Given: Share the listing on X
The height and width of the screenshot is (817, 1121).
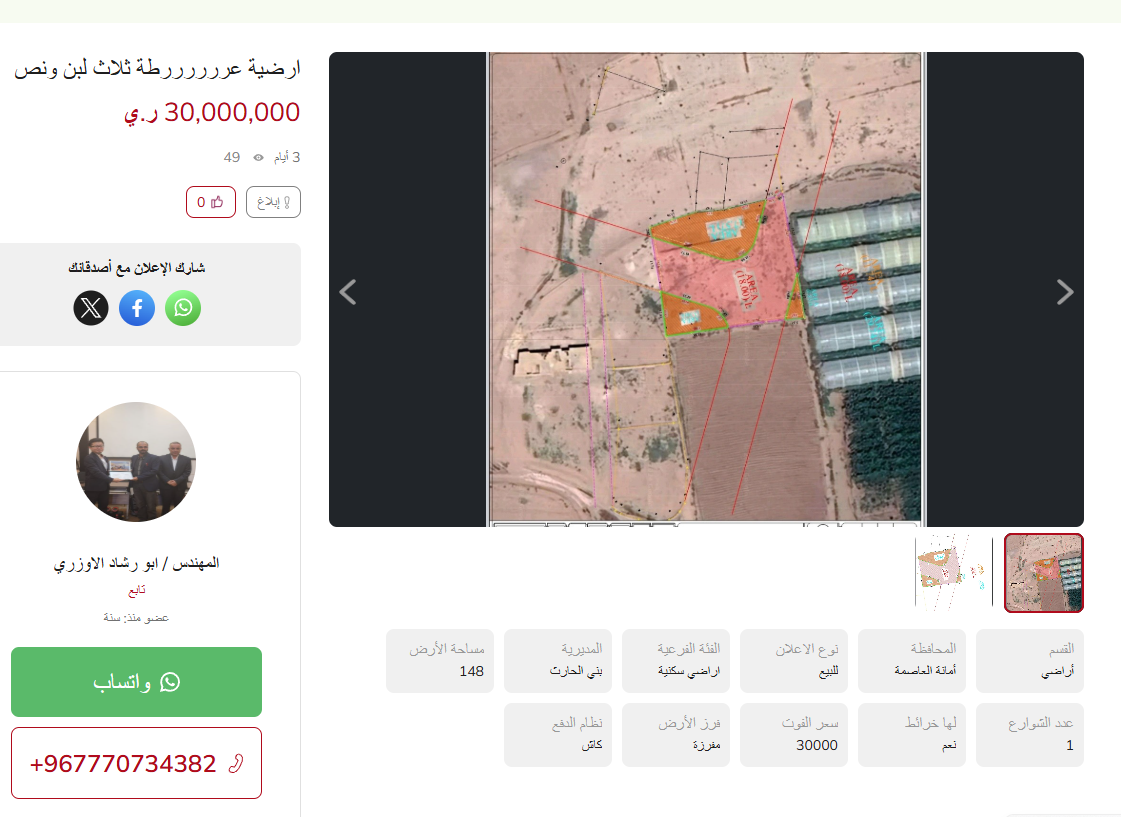Looking at the screenshot, I should (91, 308).
